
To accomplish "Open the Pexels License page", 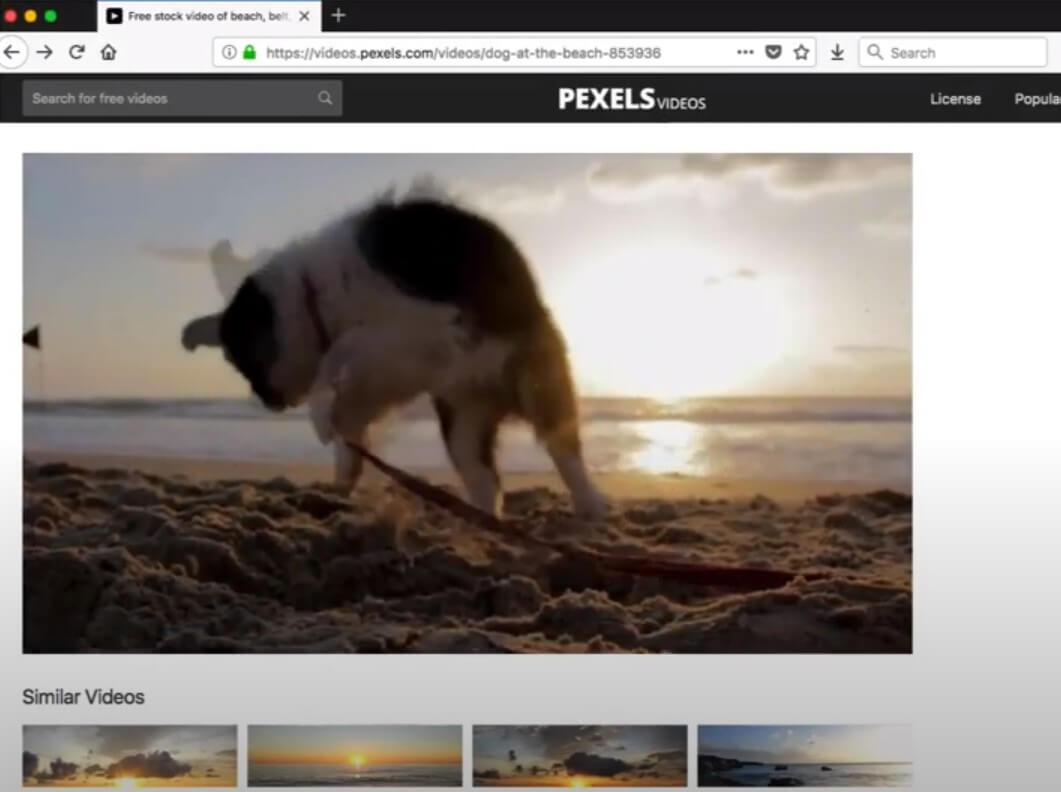I will [955, 99].
